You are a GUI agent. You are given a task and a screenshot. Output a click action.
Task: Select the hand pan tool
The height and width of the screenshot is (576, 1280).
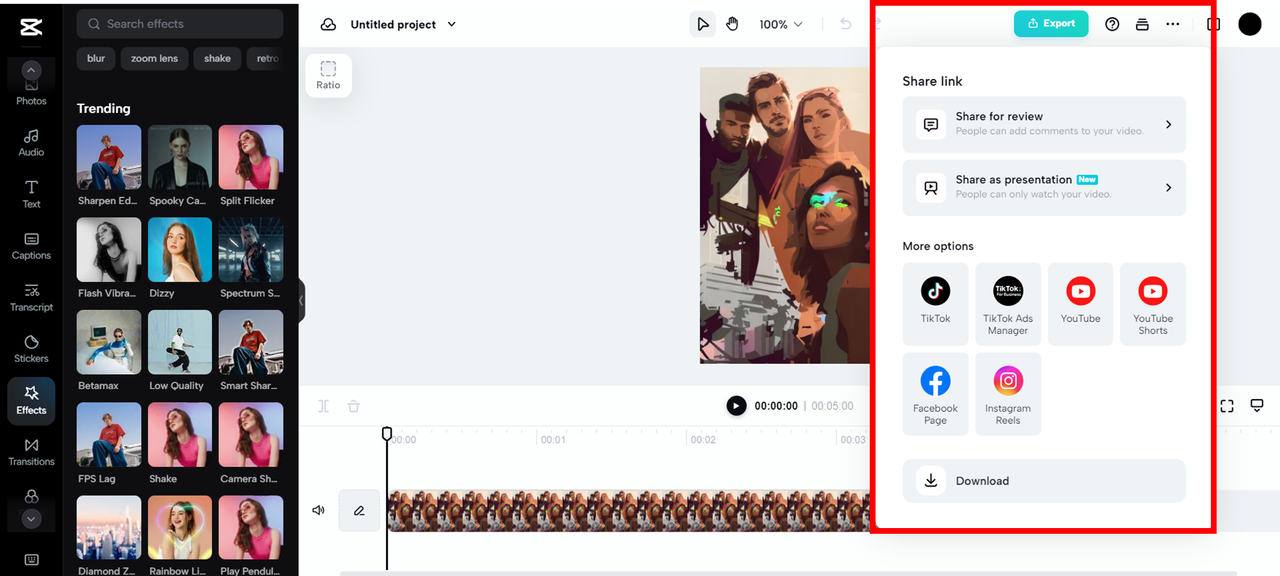[x=732, y=24]
